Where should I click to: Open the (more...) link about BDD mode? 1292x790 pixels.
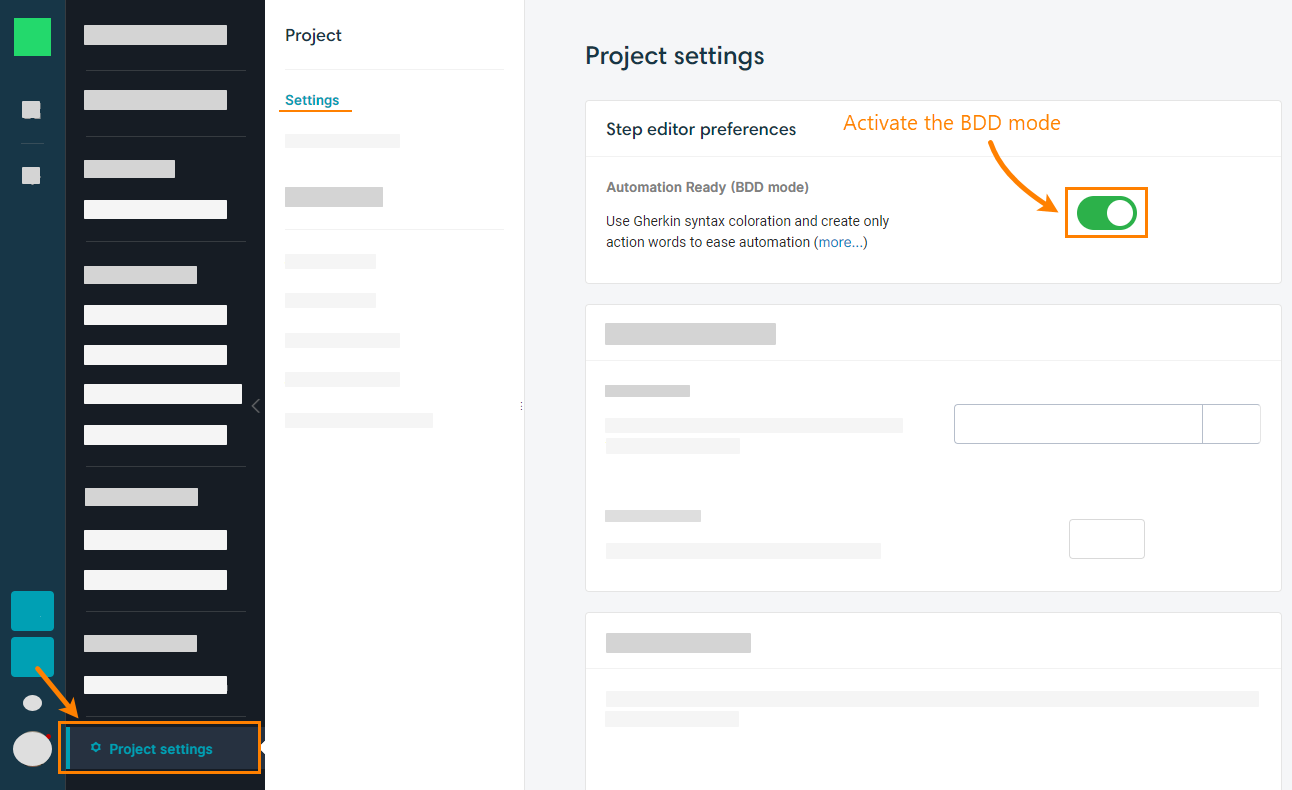[x=841, y=242]
